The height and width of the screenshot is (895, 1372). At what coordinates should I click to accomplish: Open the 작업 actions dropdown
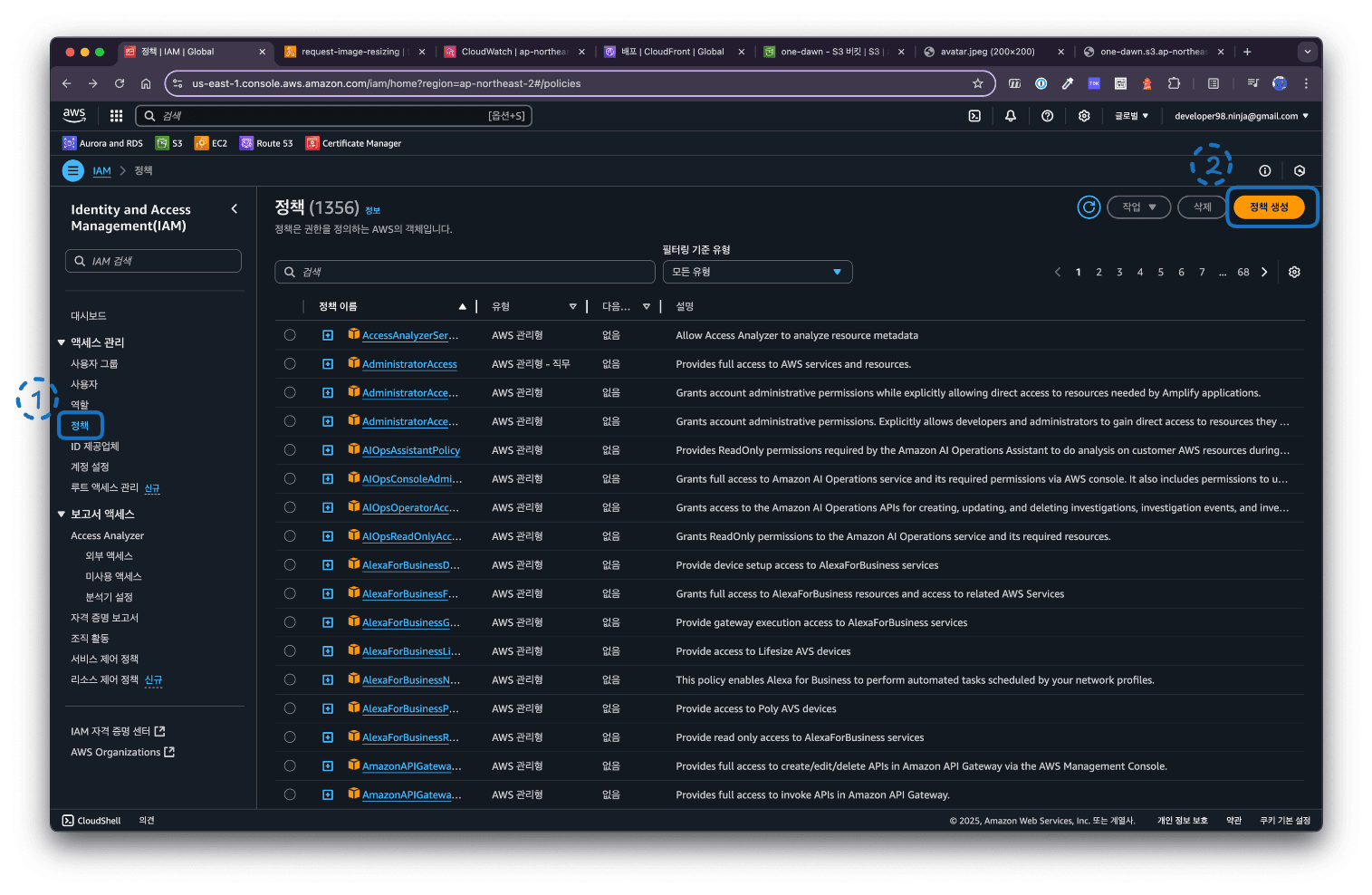tap(1139, 207)
